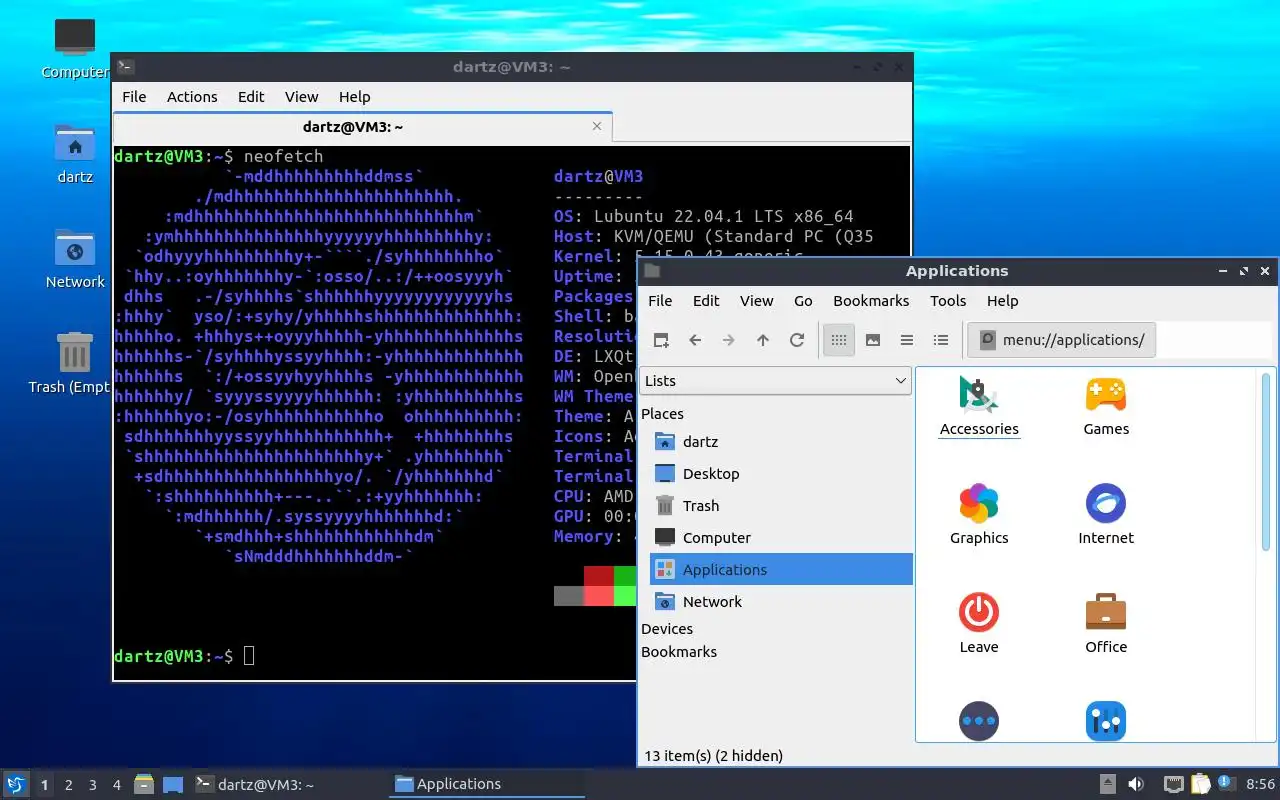Open the Lists side pane dropdown
1280x800 pixels.
(x=776, y=380)
